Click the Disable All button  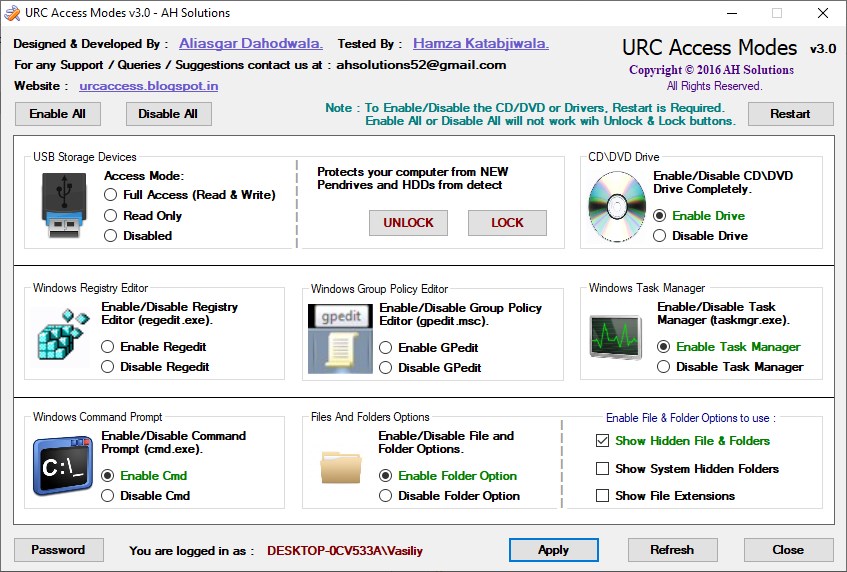tap(169, 114)
